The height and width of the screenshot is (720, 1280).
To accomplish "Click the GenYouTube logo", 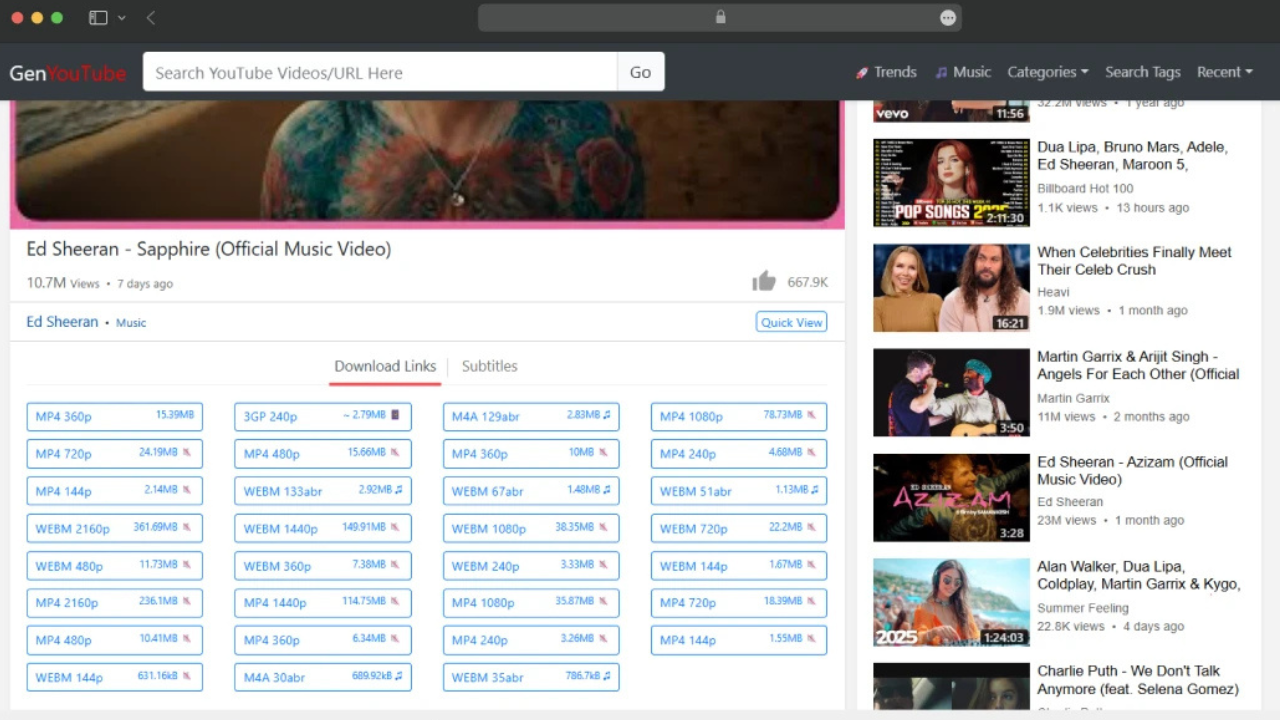I will point(68,72).
